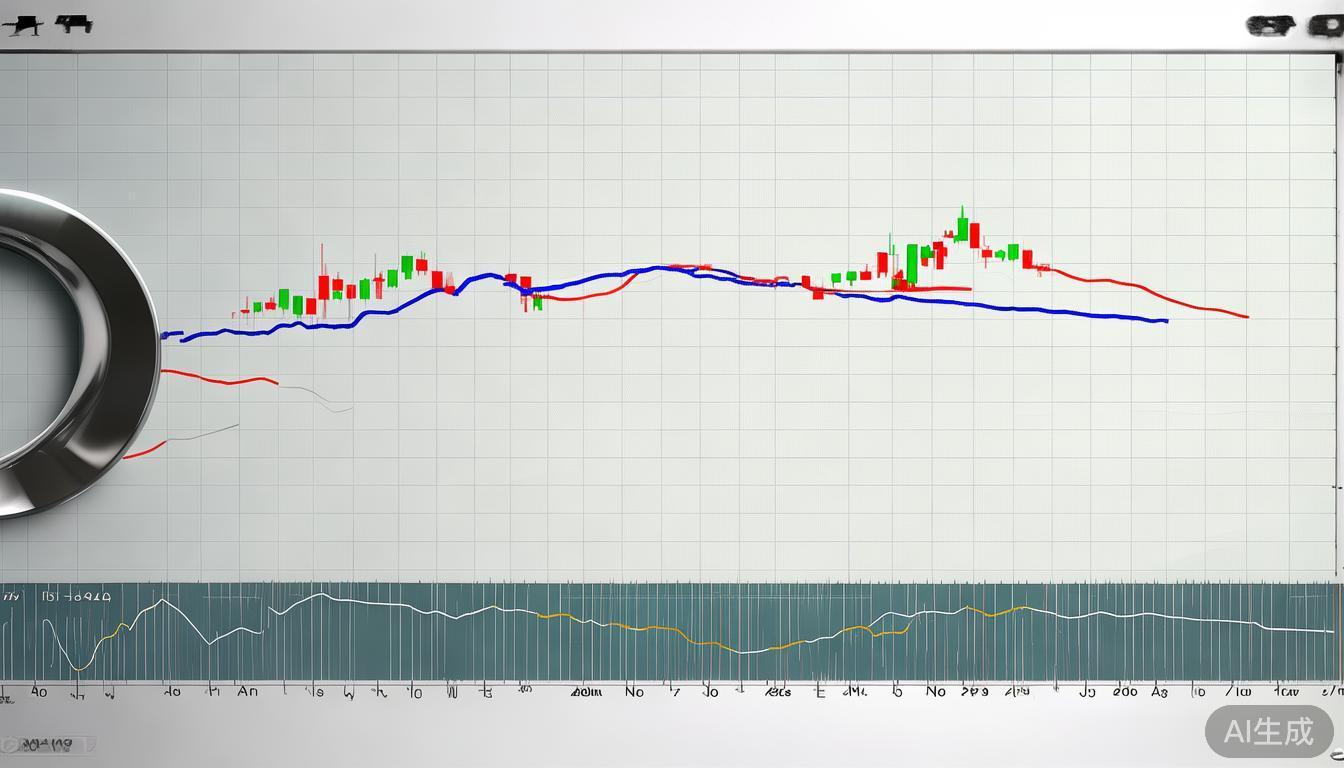Select the tallest green candlestick at the chart peak
The image size is (1344, 768).
pyautogui.click(x=962, y=226)
